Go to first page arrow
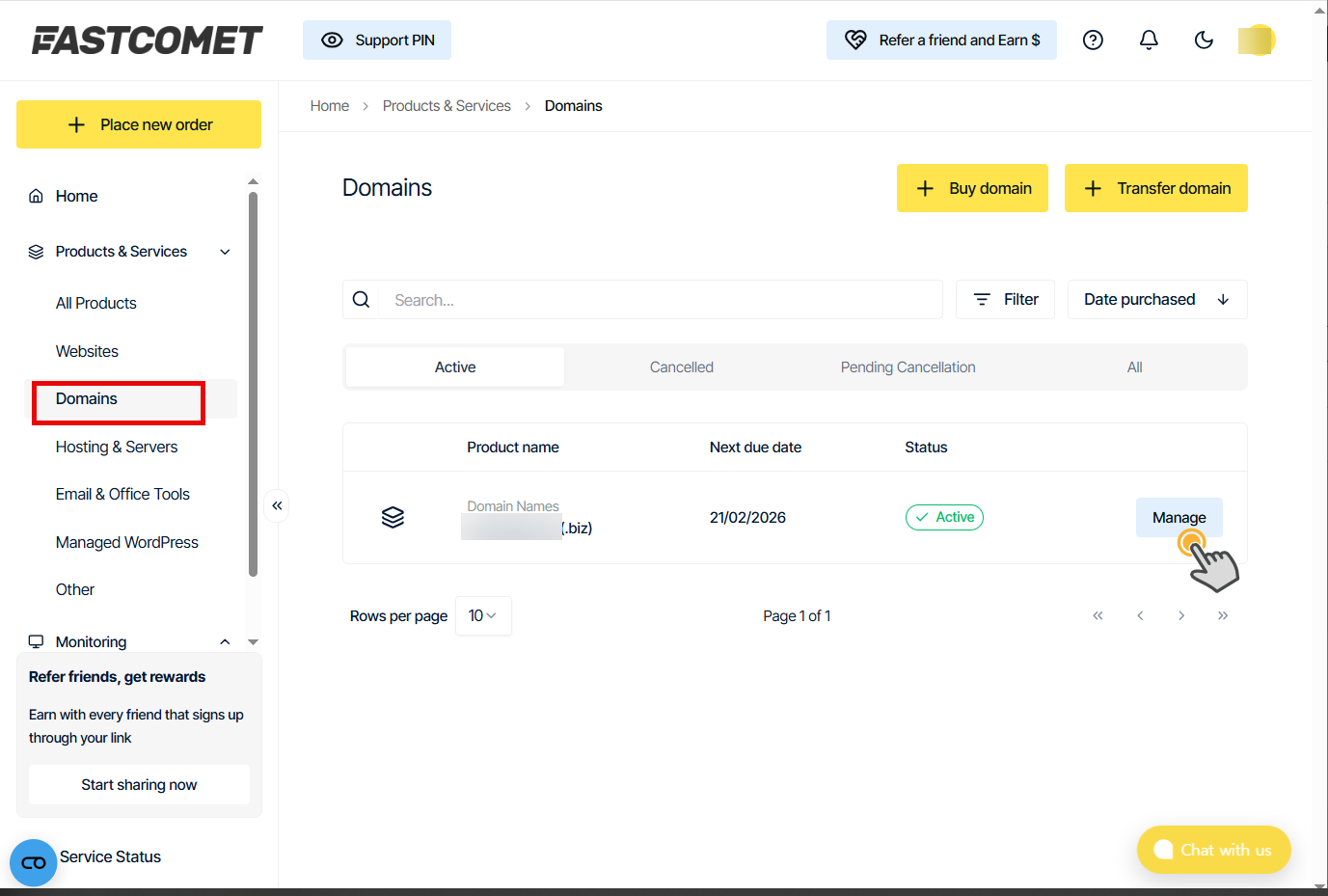Image resolution: width=1328 pixels, height=896 pixels. 1098,615
